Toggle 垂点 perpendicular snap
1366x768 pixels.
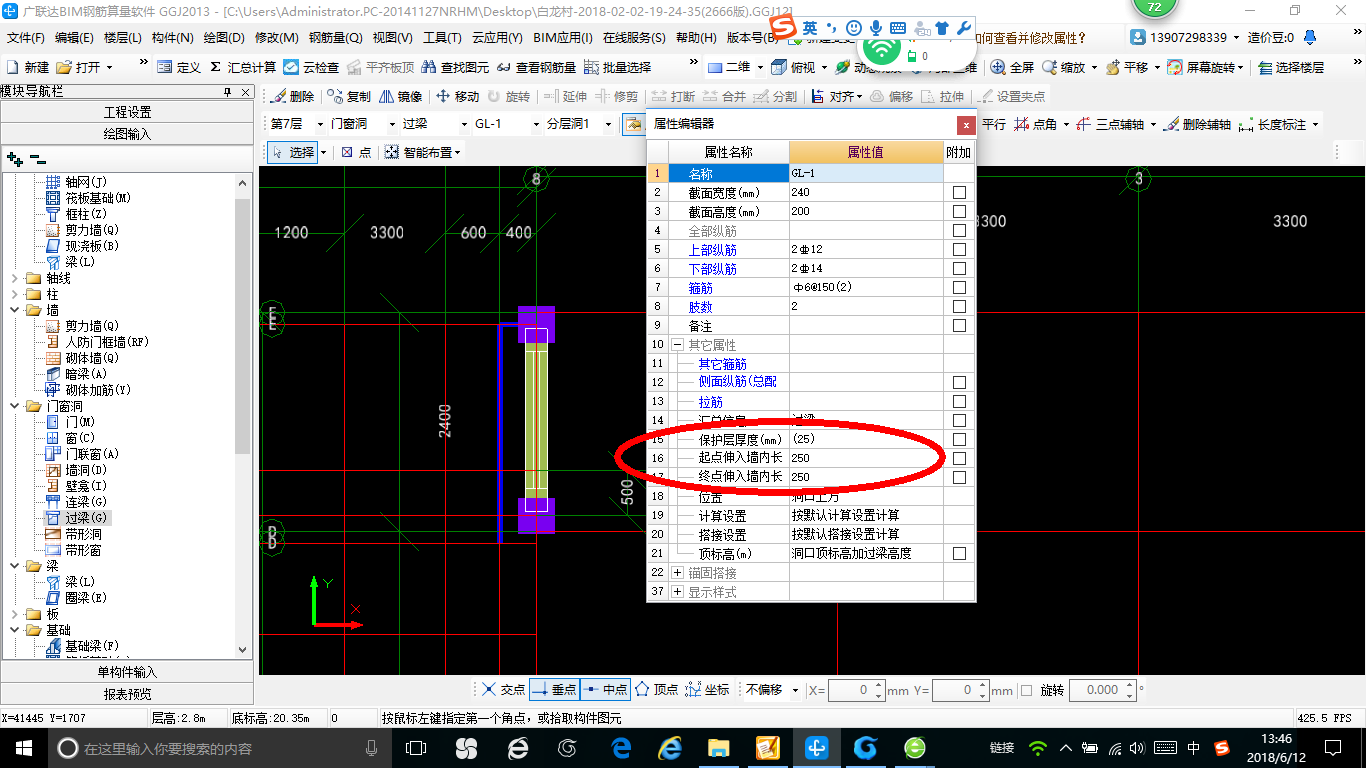point(554,690)
